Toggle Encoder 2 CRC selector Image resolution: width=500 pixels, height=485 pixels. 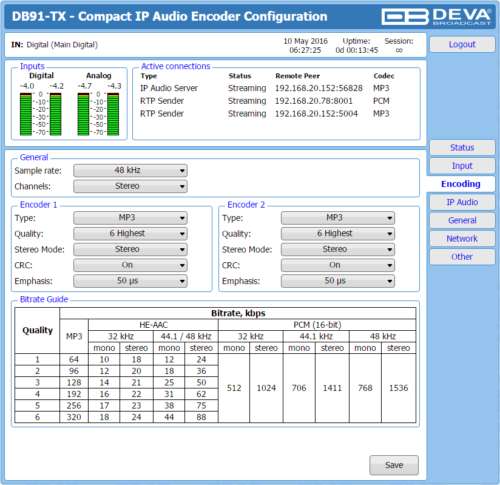click(338, 265)
